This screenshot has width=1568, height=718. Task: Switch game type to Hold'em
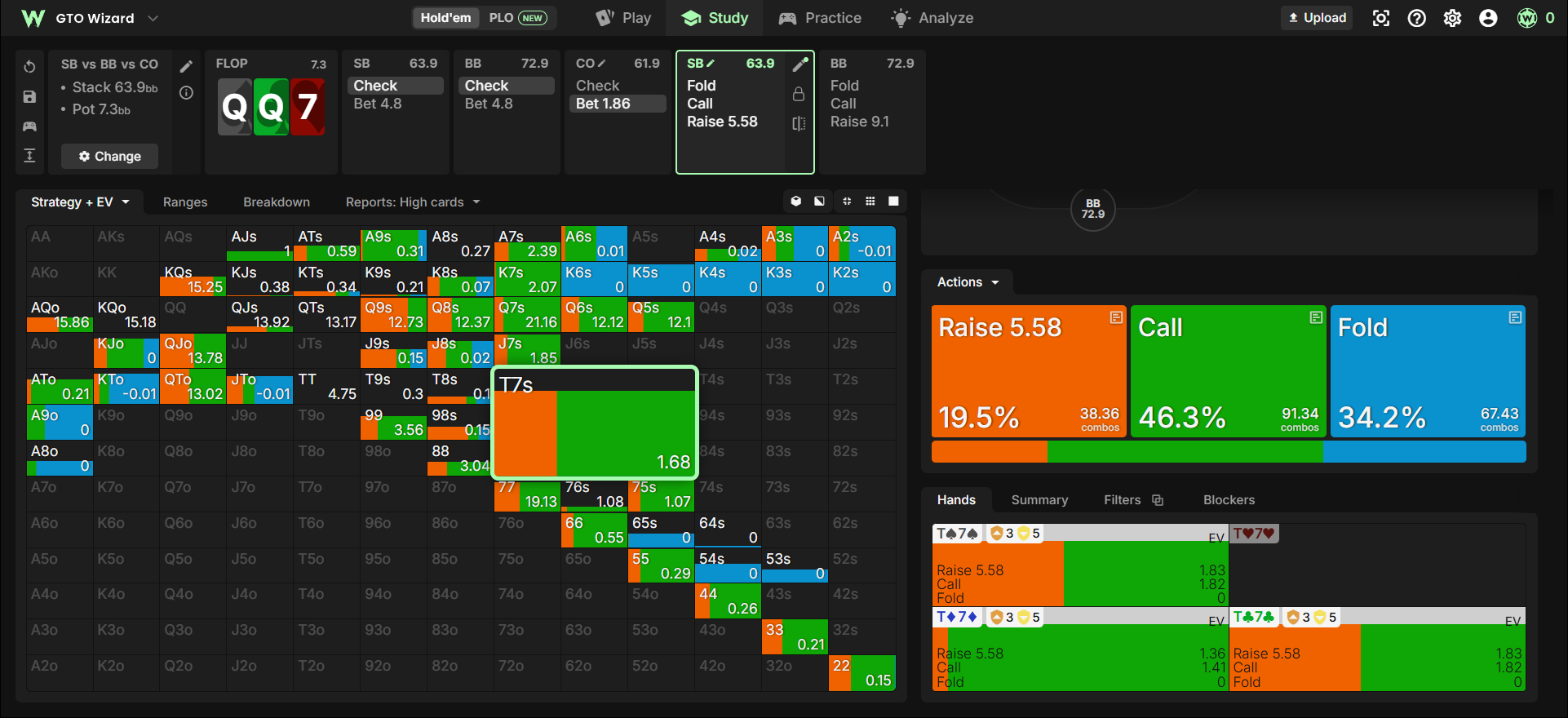(x=445, y=18)
